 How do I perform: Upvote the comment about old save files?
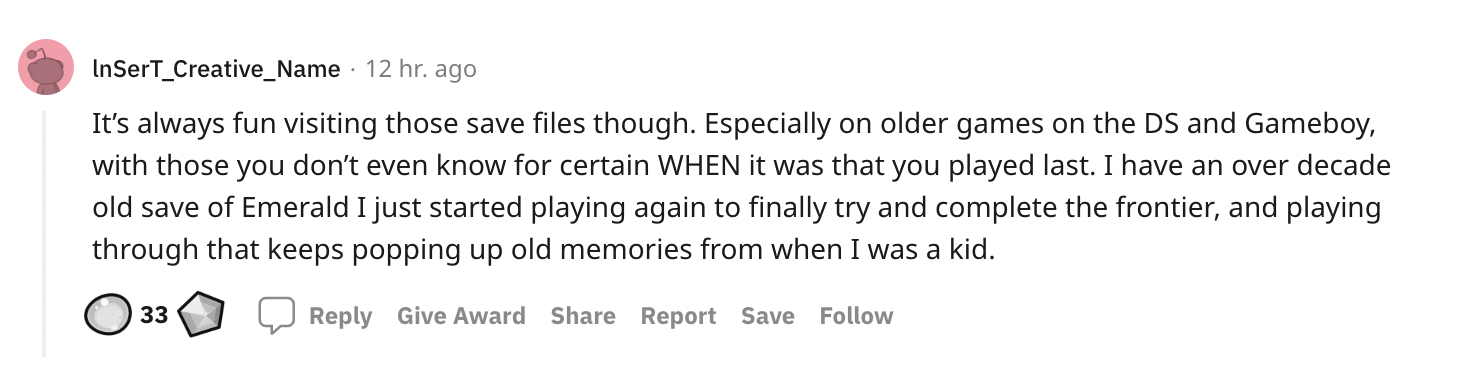(110, 316)
